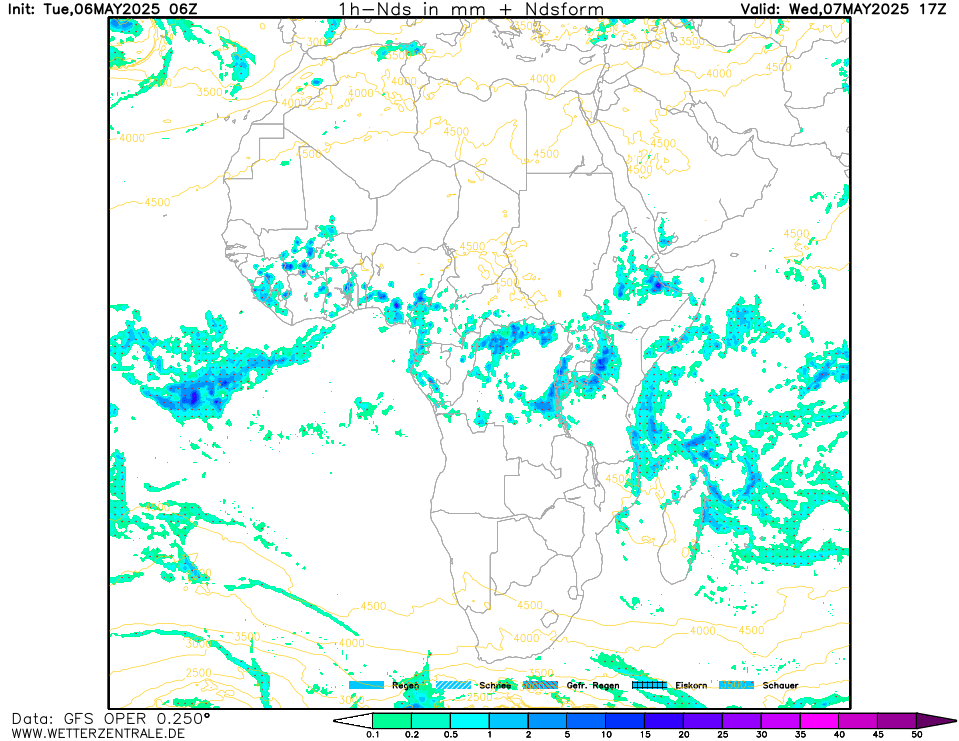
Task: Click the Schnee hatched legend swatch
Action: coord(453,685)
